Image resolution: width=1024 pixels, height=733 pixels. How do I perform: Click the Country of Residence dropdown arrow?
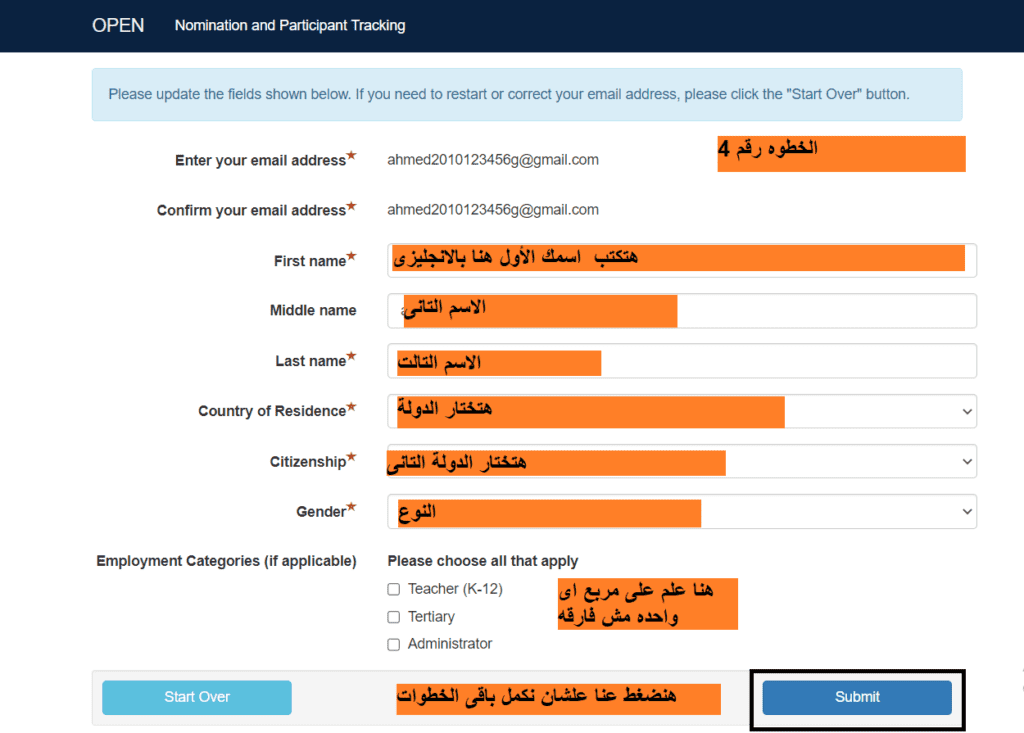pyautogui.click(x=966, y=411)
